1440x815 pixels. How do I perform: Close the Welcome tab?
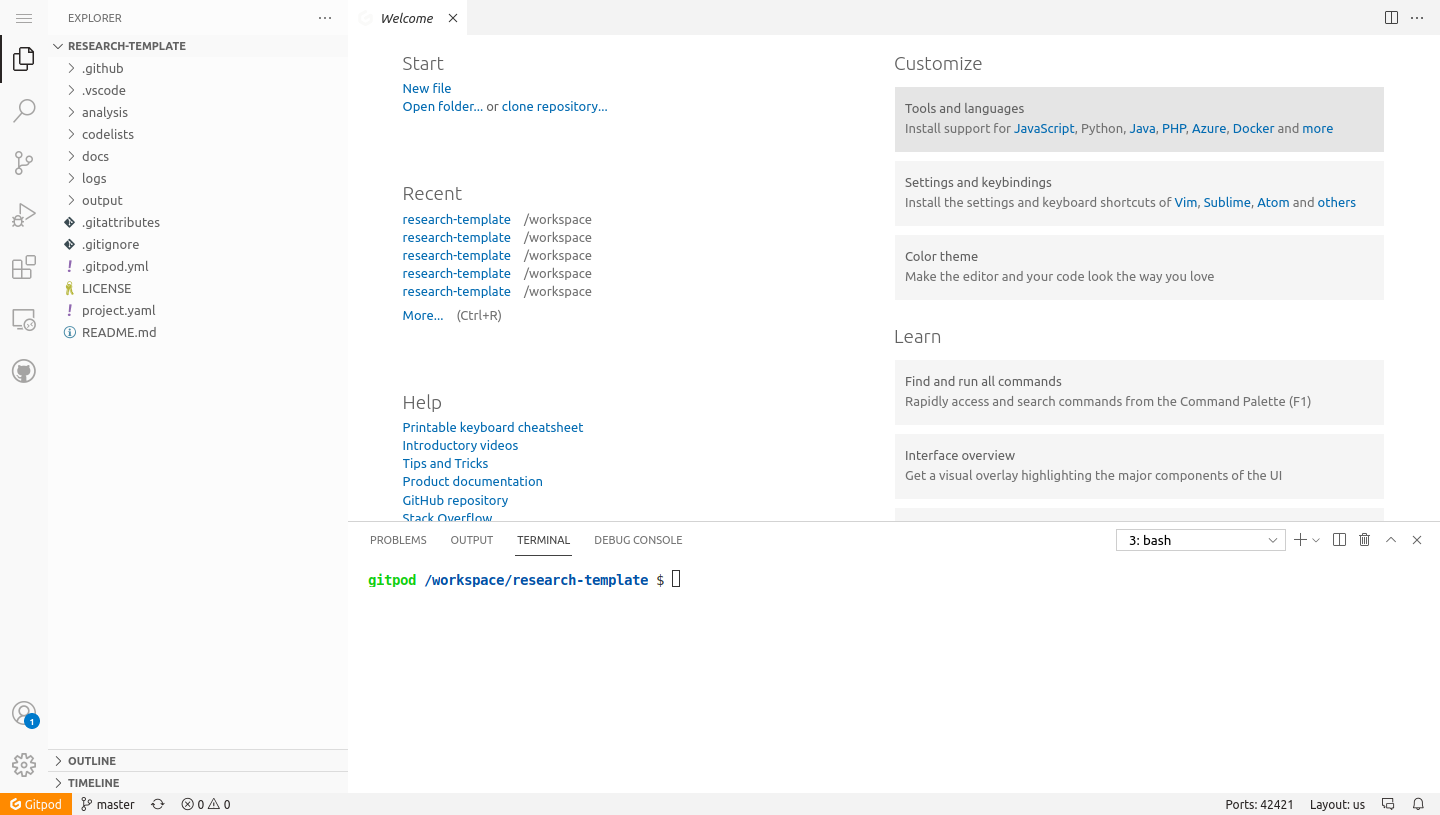click(453, 18)
